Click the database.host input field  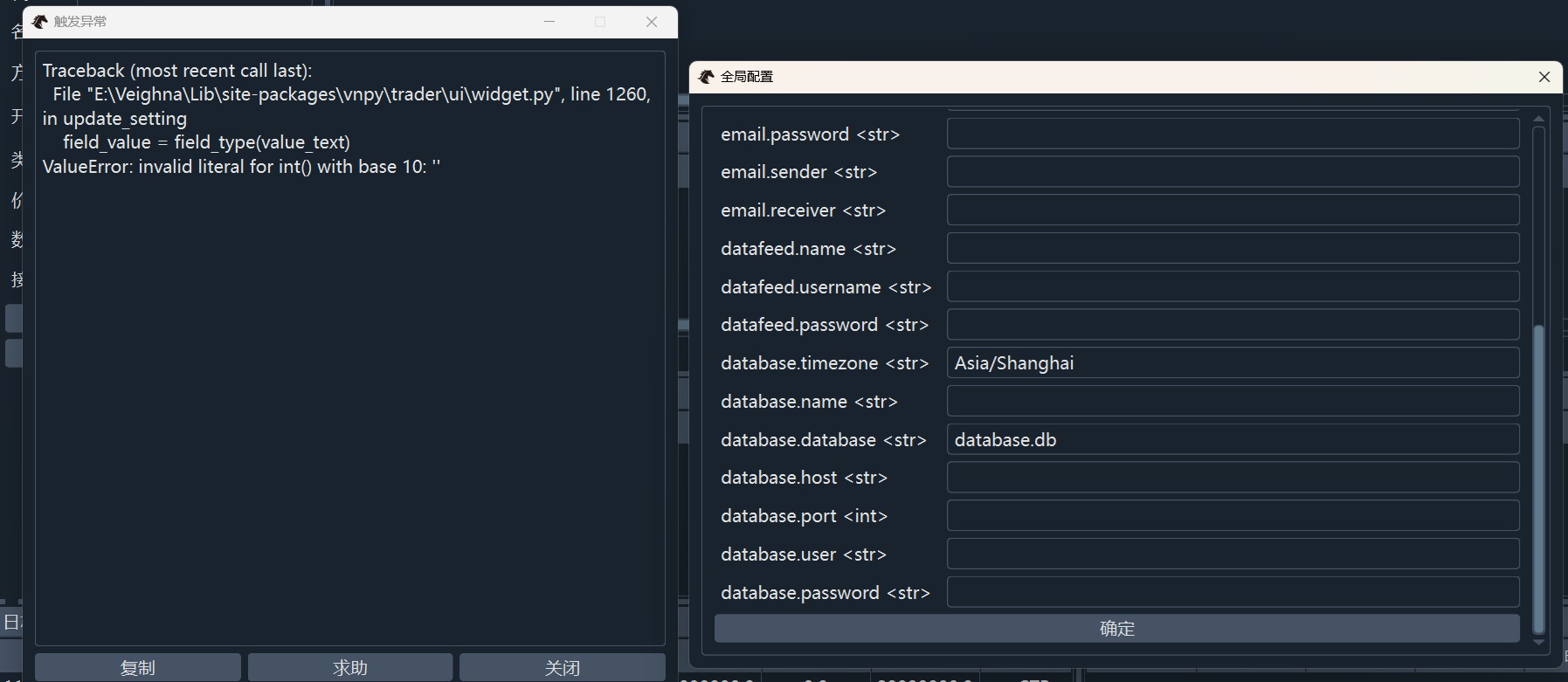pos(1233,478)
